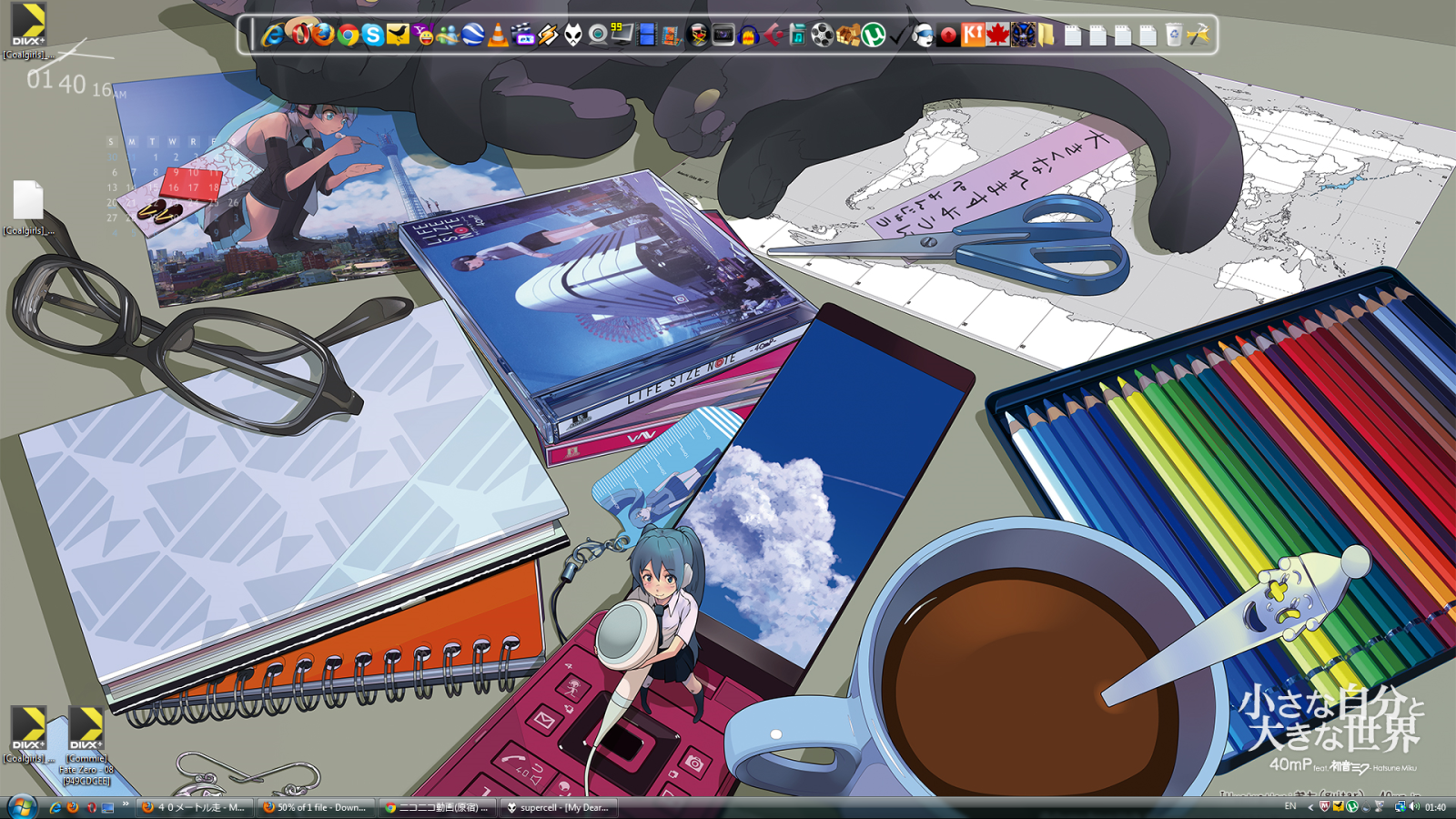
Task: Open the volume speaker icon in tray
Action: pyautogui.click(x=1414, y=806)
